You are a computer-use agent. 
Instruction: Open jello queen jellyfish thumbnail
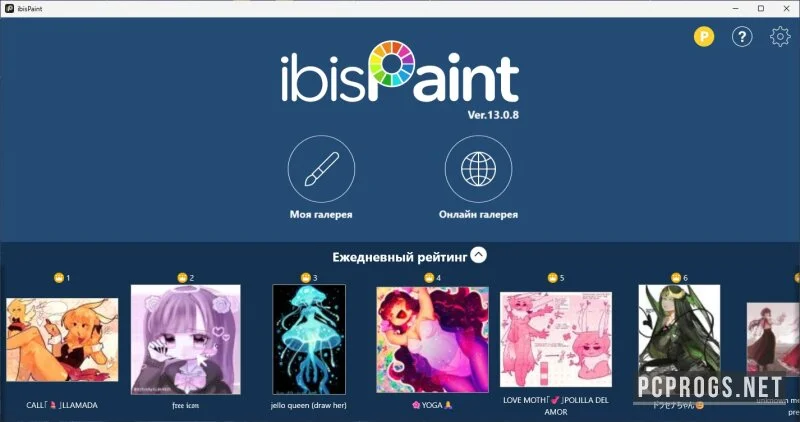click(309, 339)
